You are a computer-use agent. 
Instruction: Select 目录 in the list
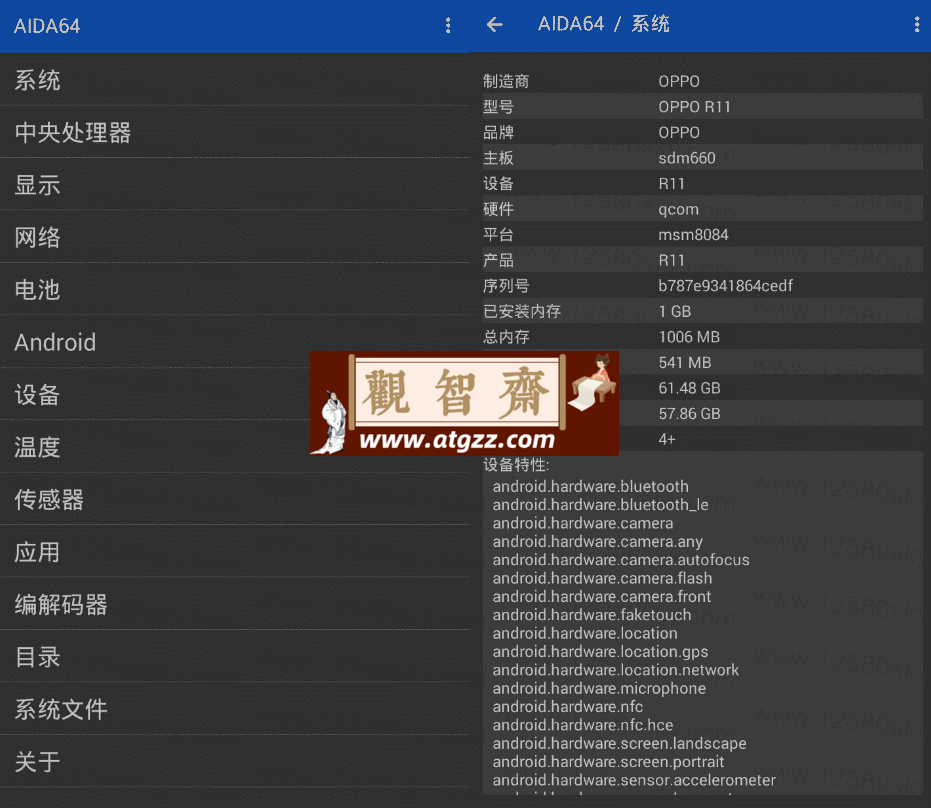pos(235,657)
